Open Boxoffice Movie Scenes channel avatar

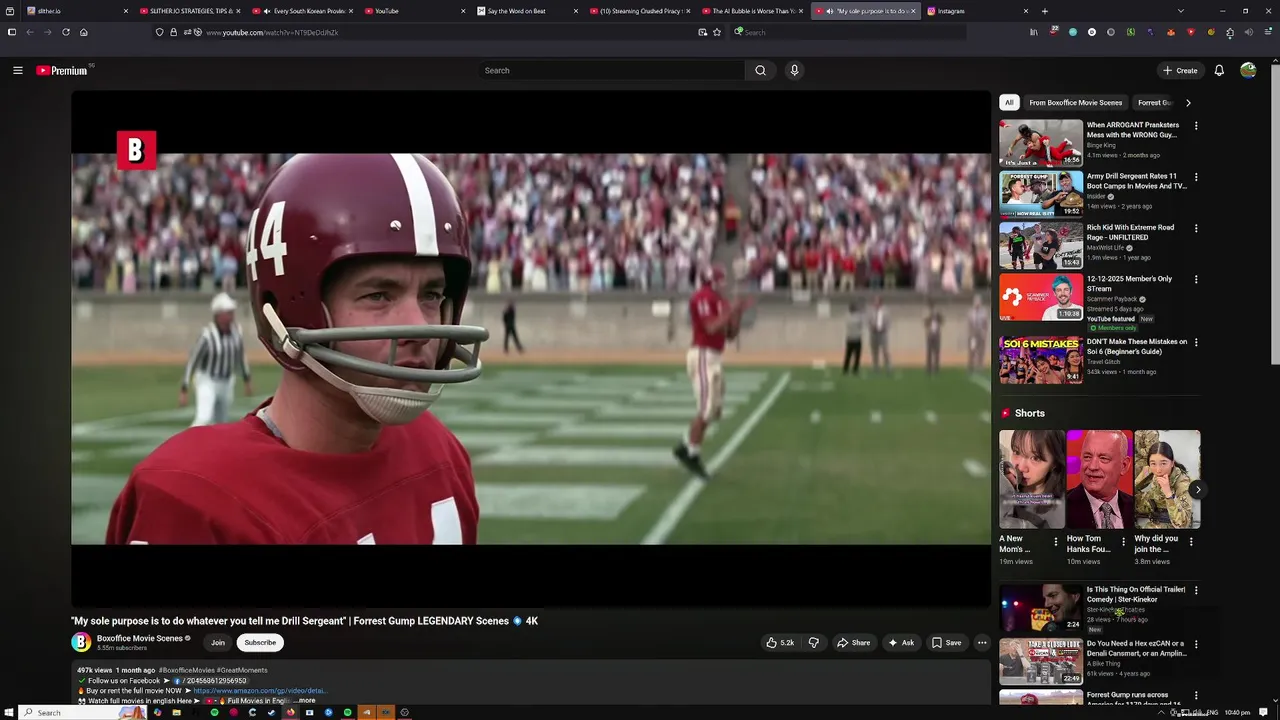click(81, 642)
